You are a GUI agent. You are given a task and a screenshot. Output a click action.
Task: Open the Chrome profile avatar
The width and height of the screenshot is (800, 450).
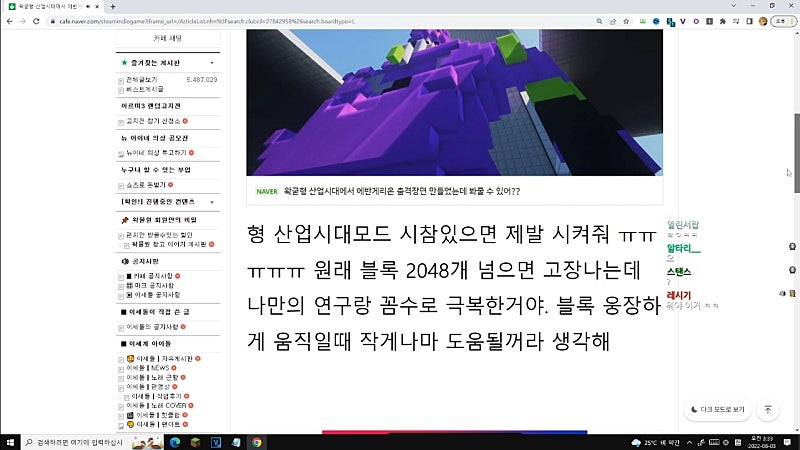[763, 21]
